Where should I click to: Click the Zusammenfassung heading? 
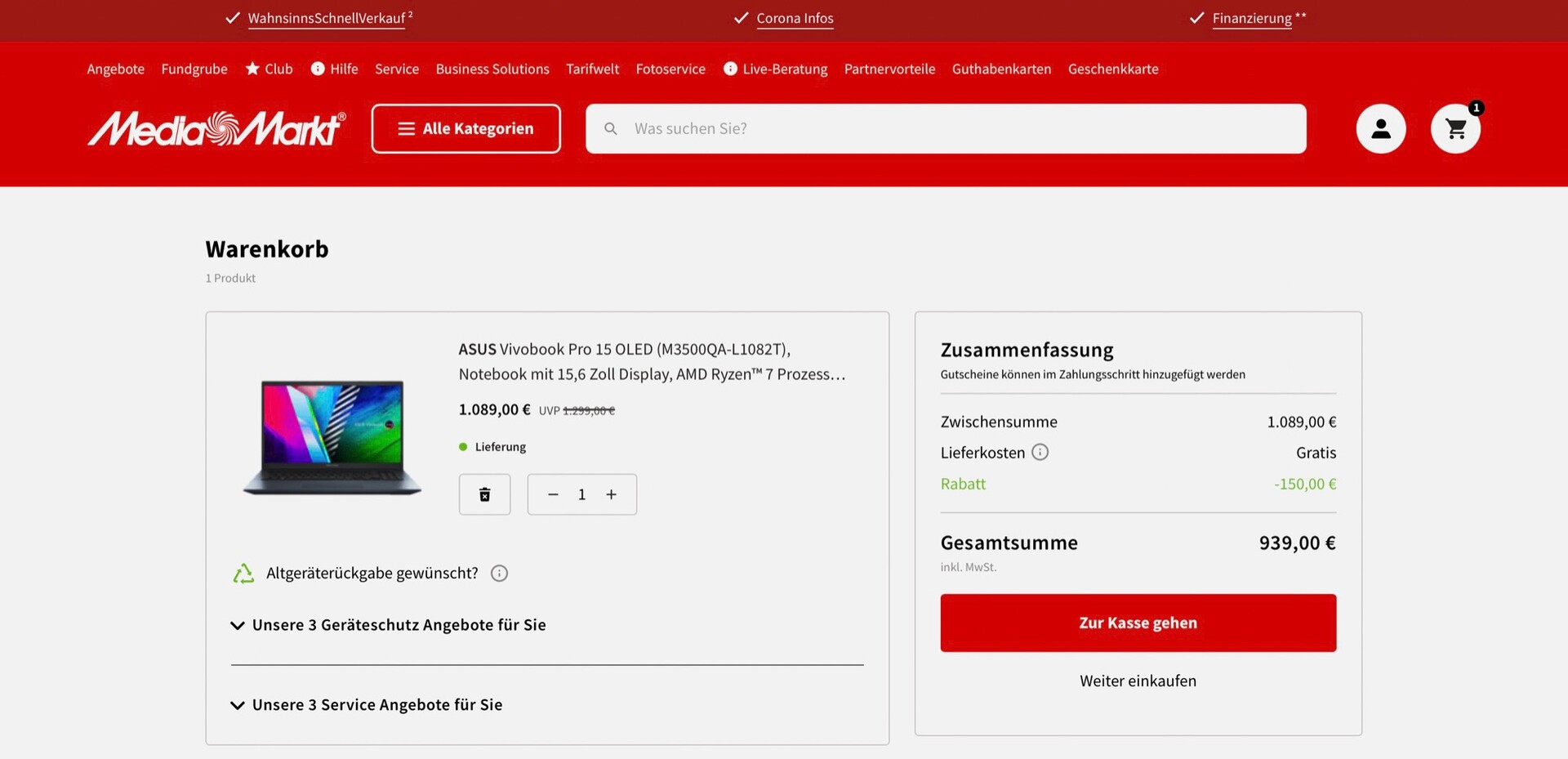click(x=1027, y=350)
